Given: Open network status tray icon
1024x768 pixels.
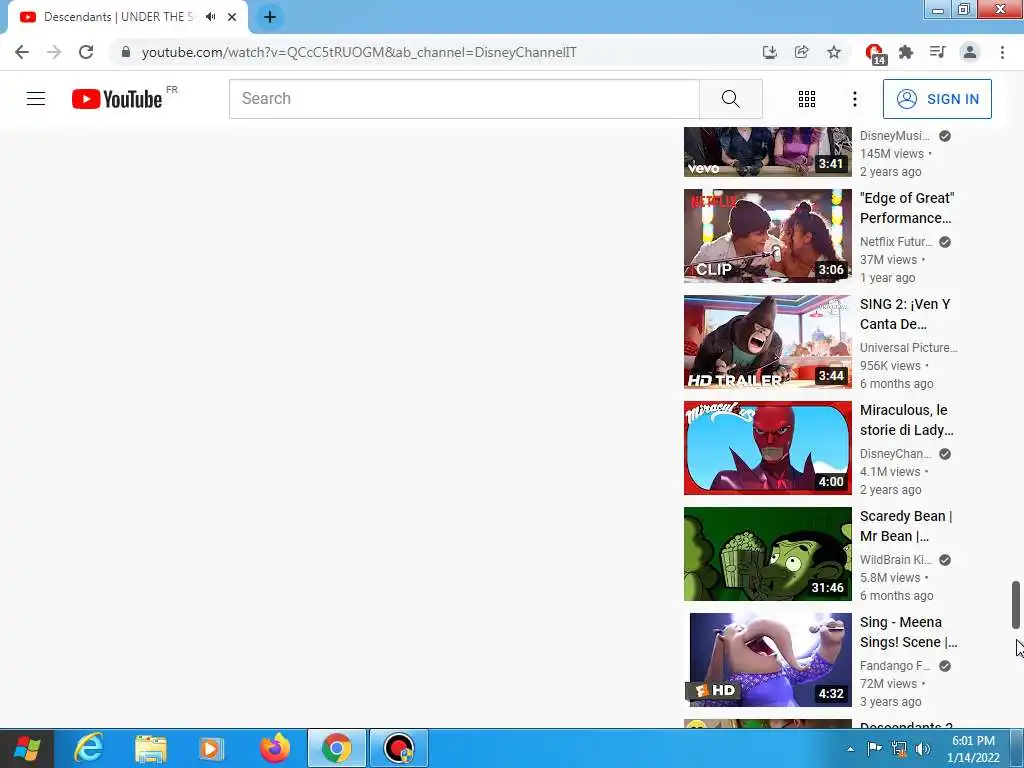Looking at the screenshot, I should tap(899, 748).
